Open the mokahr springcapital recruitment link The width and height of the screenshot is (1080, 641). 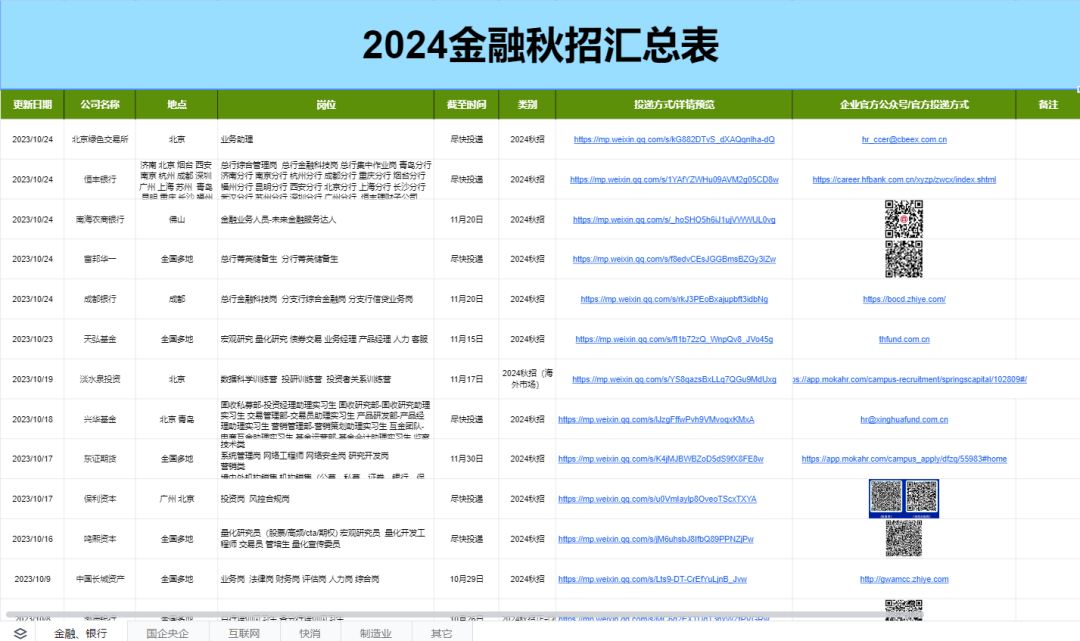click(x=909, y=379)
